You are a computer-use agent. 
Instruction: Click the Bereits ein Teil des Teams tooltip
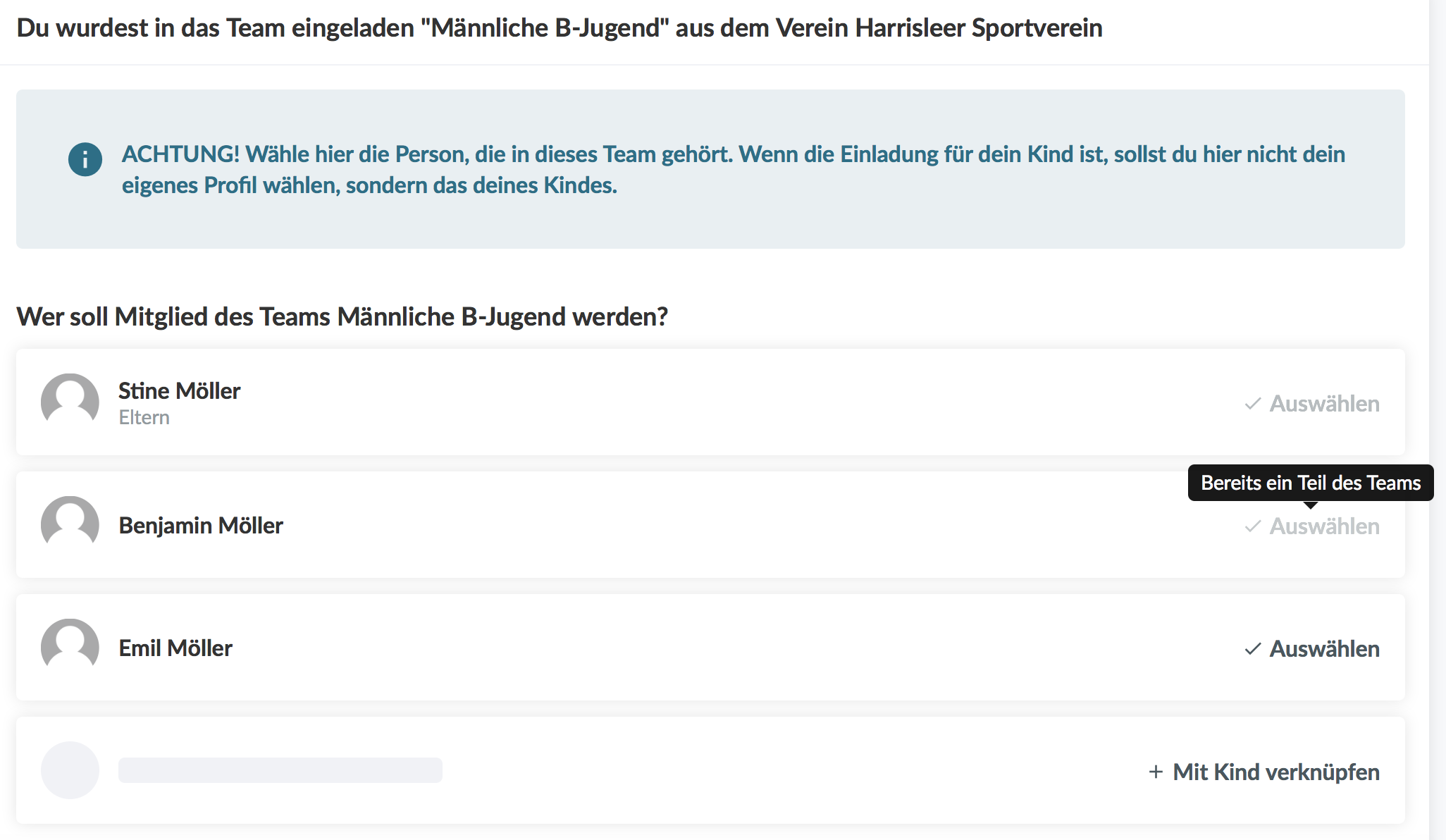(1310, 483)
